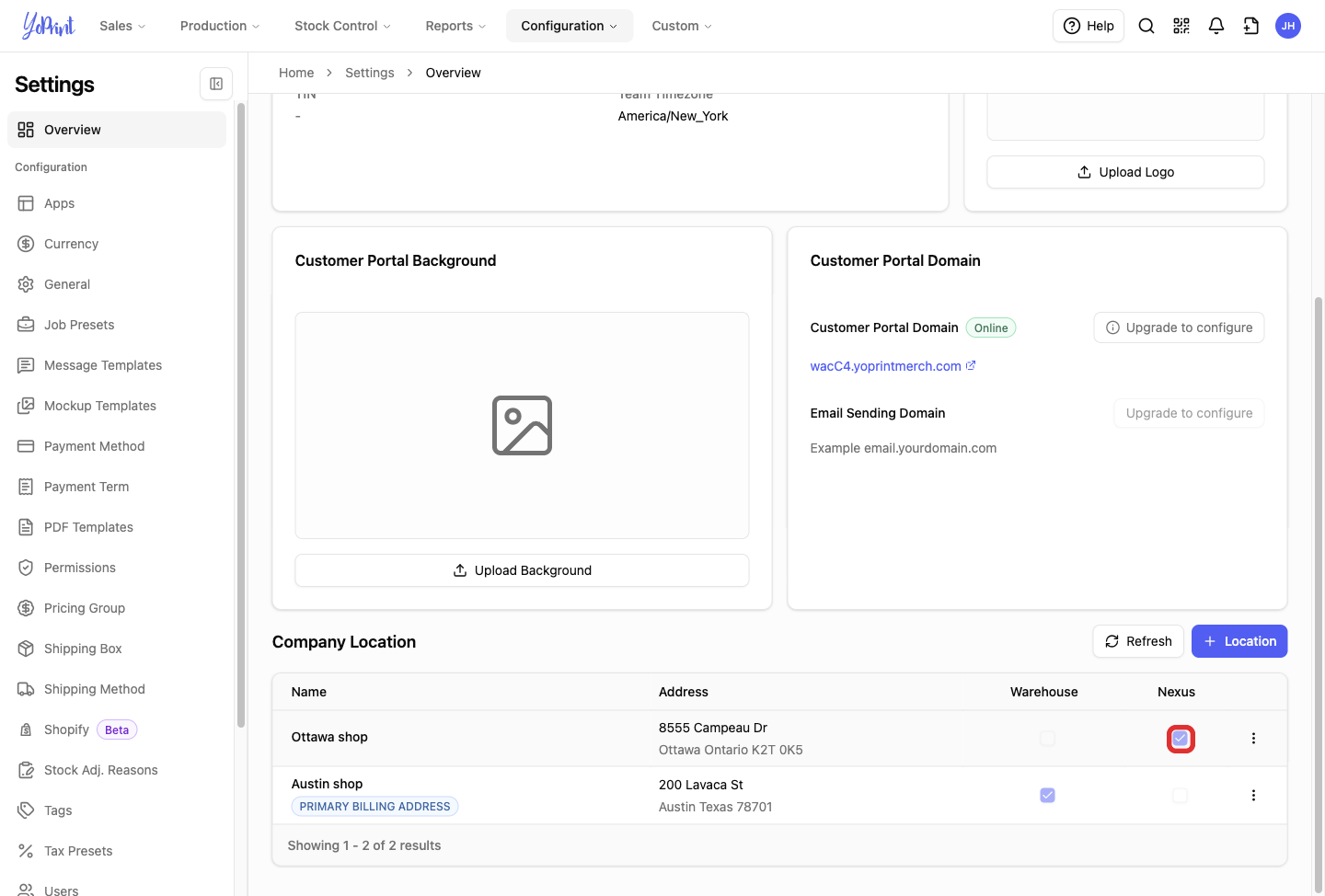Click the background image placeholder
The height and width of the screenshot is (896, 1325).
tap(522, 425)
